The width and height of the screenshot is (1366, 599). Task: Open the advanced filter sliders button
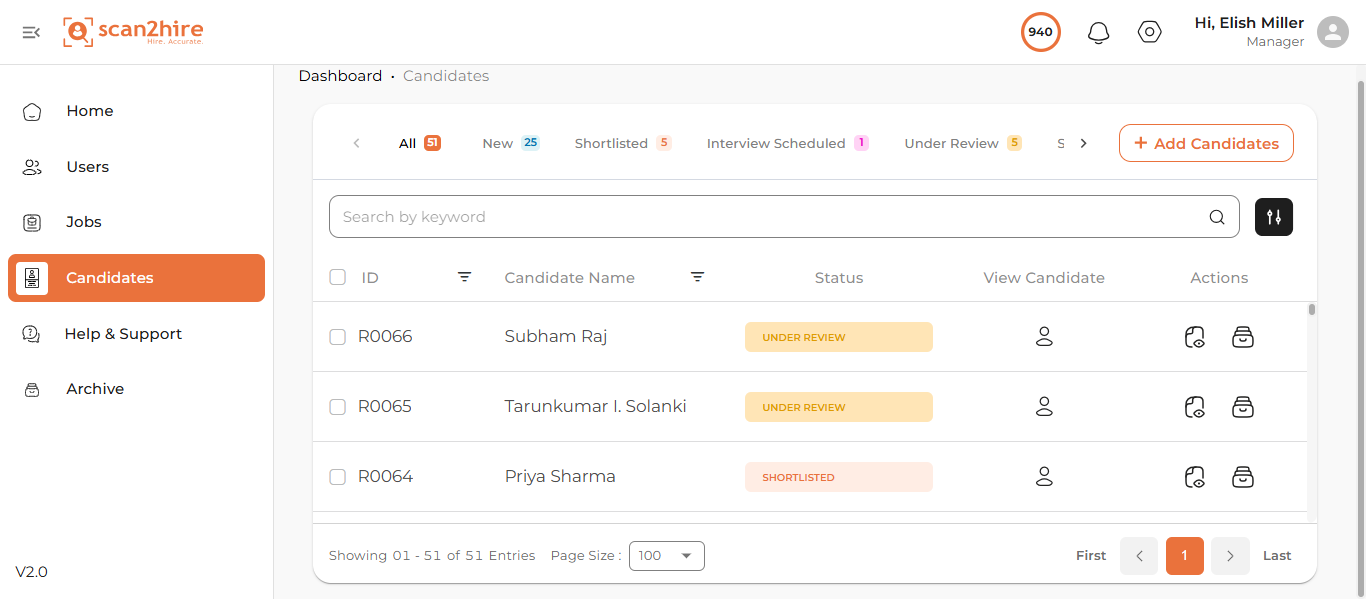(1274, 217)
